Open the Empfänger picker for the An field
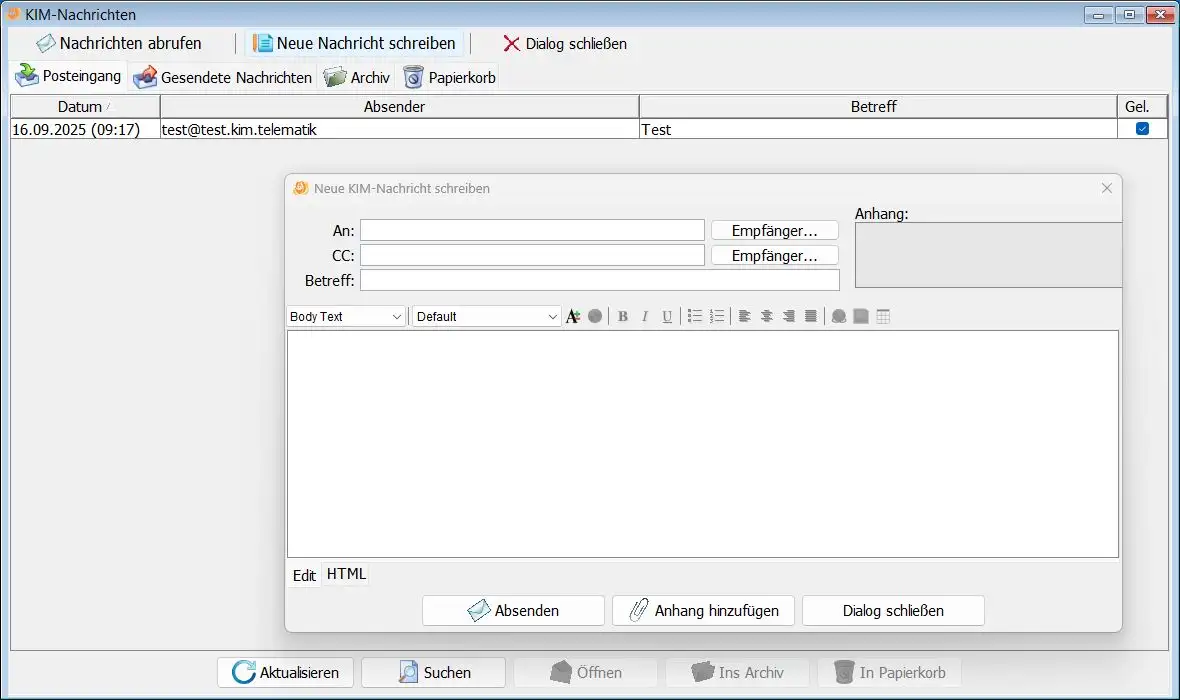Image resolution: width=1180 pixels, height=700 pixels. click(774, 231)
